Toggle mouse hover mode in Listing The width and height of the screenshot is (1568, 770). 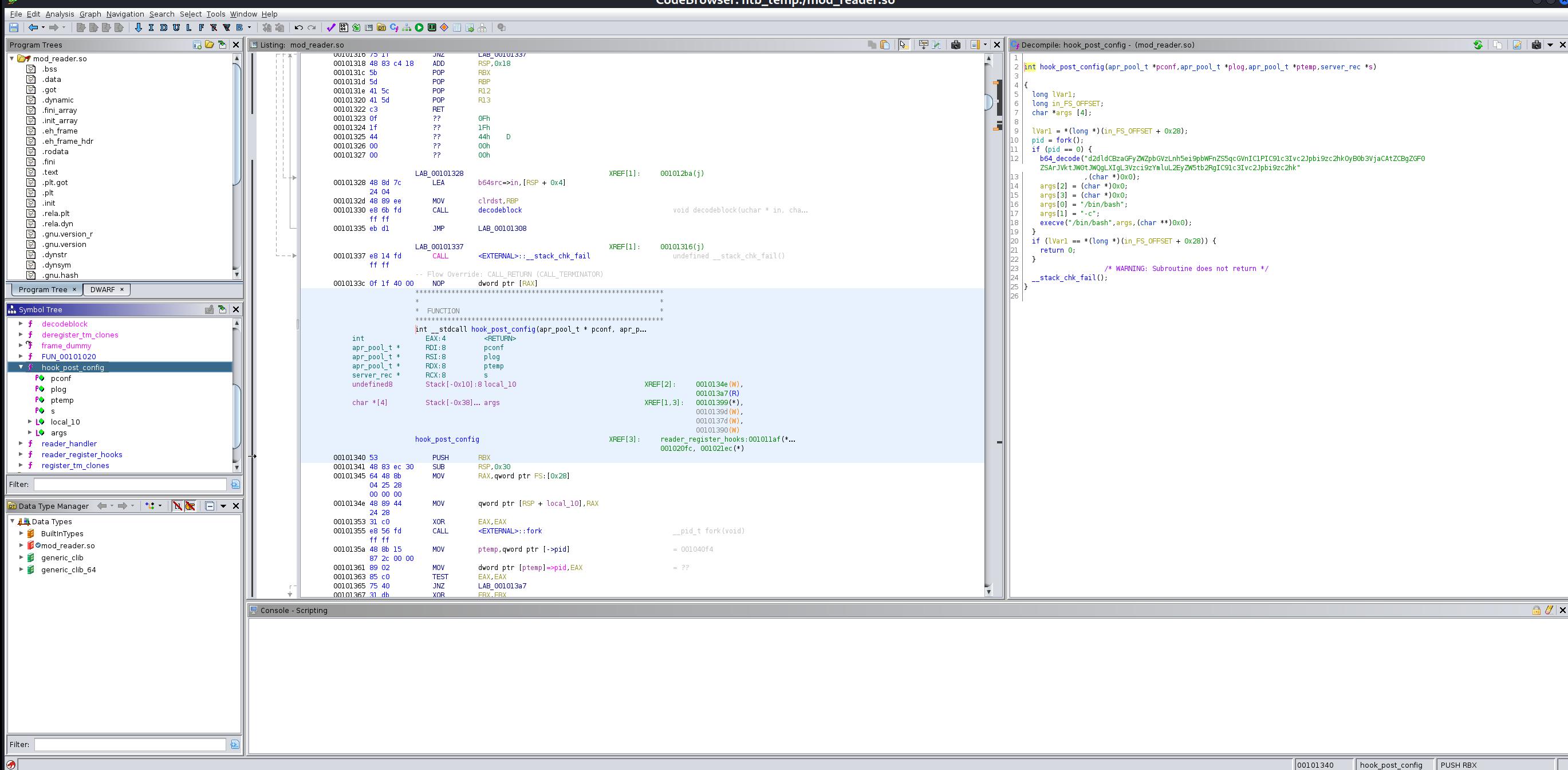[903, 45]
